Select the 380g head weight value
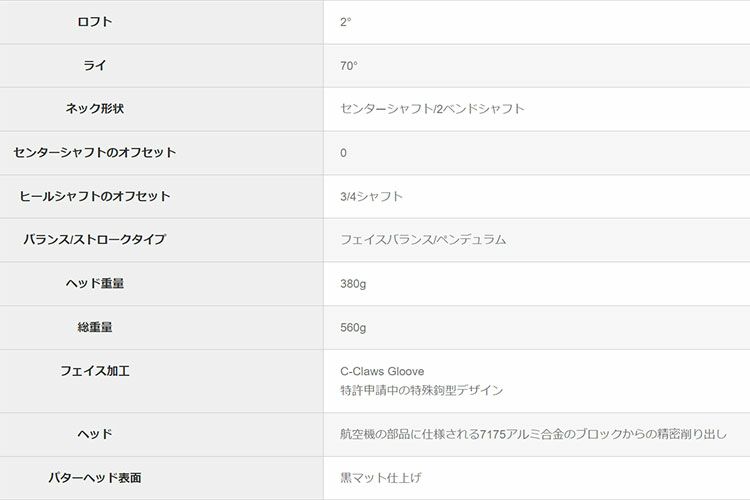 pyautogui.click(x=353, y=284)
